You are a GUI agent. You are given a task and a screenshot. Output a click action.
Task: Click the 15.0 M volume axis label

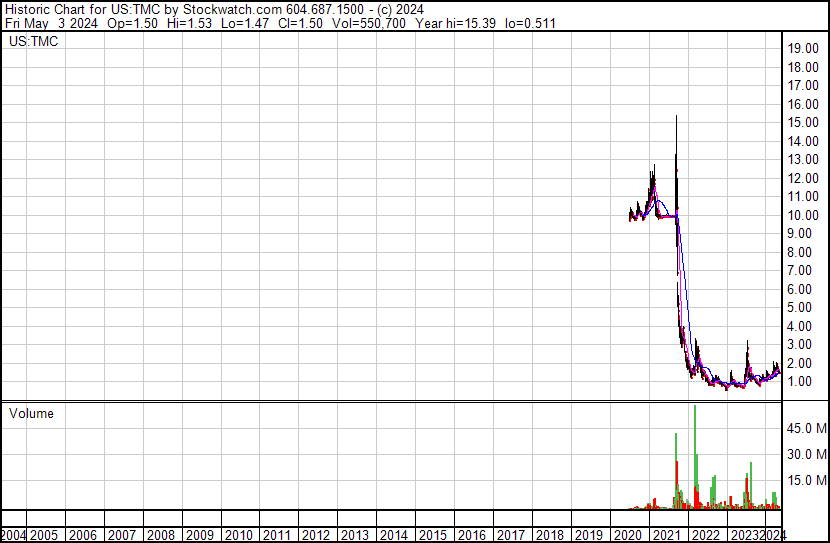click(807, 480)
